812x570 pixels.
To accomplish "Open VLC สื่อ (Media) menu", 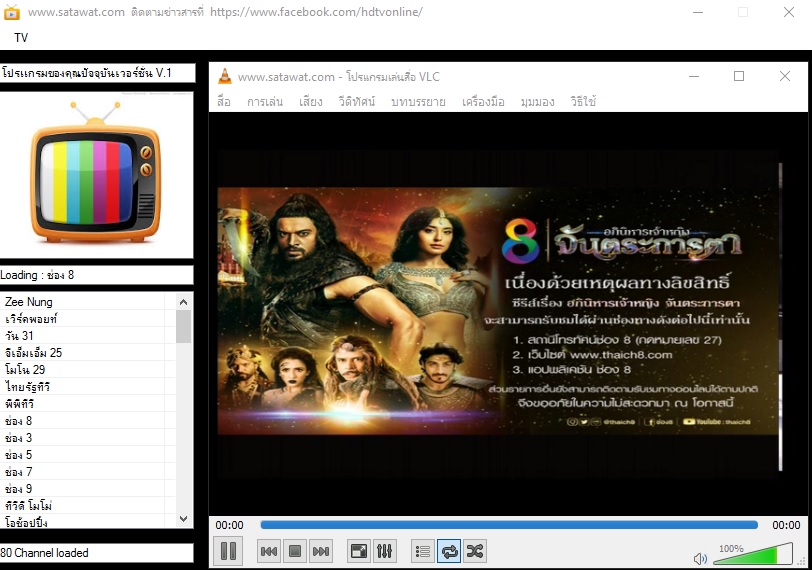I will coord(224,101).
